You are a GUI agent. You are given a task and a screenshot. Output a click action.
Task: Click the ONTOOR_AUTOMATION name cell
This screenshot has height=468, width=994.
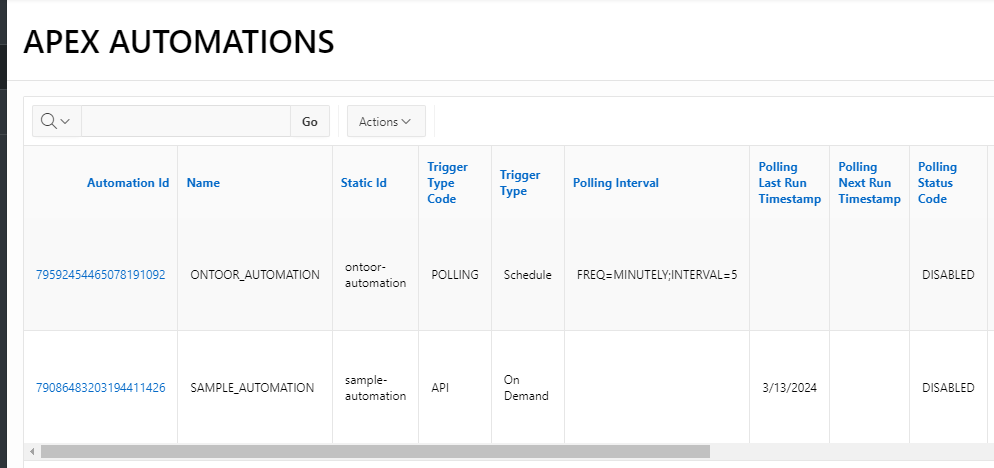pos(254,275)
